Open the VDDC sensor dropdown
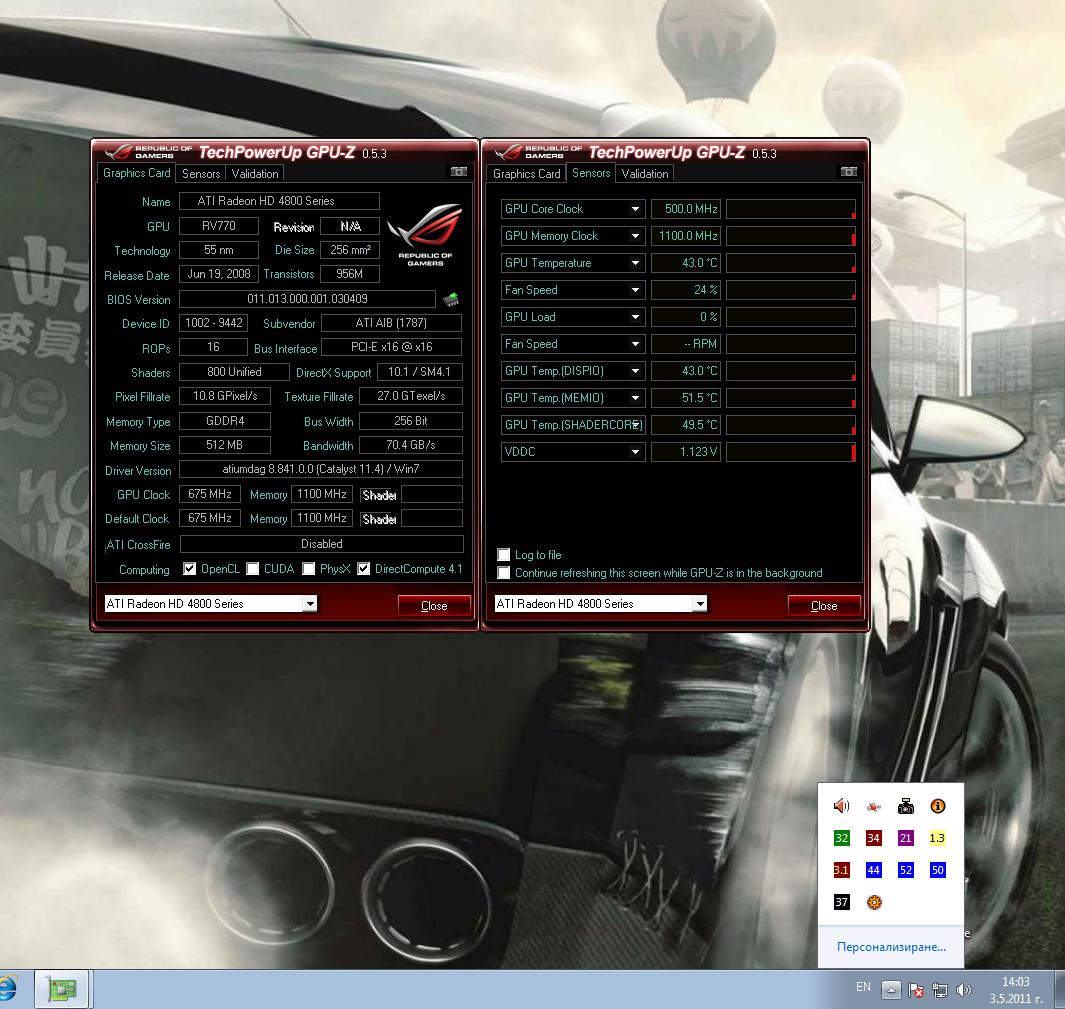The image size is (1065, 1009). click(635, 452)
